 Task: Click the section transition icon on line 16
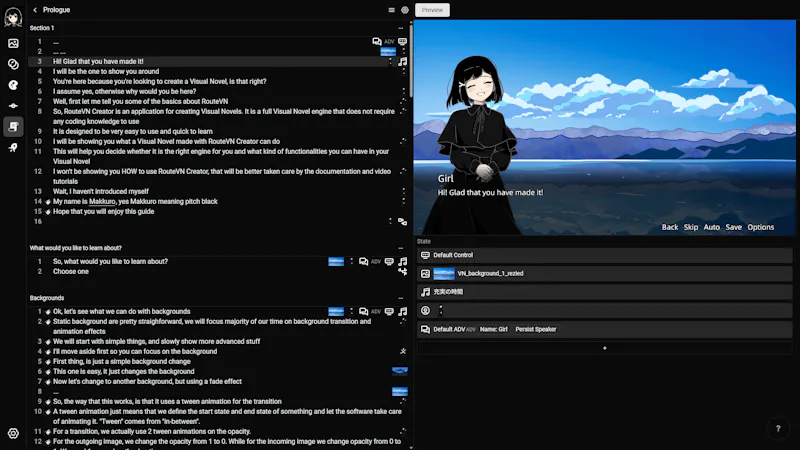403,221
